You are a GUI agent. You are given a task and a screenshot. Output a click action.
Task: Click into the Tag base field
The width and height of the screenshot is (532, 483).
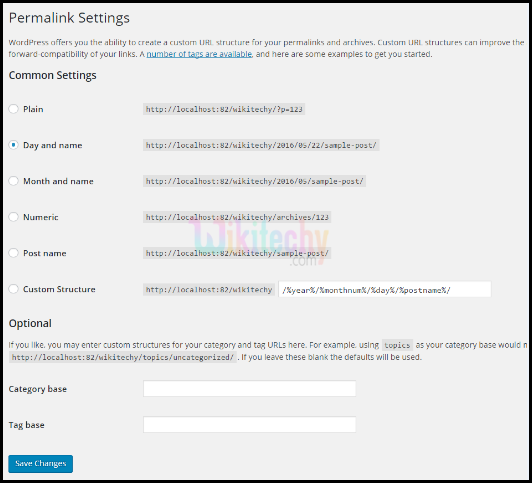249,425
